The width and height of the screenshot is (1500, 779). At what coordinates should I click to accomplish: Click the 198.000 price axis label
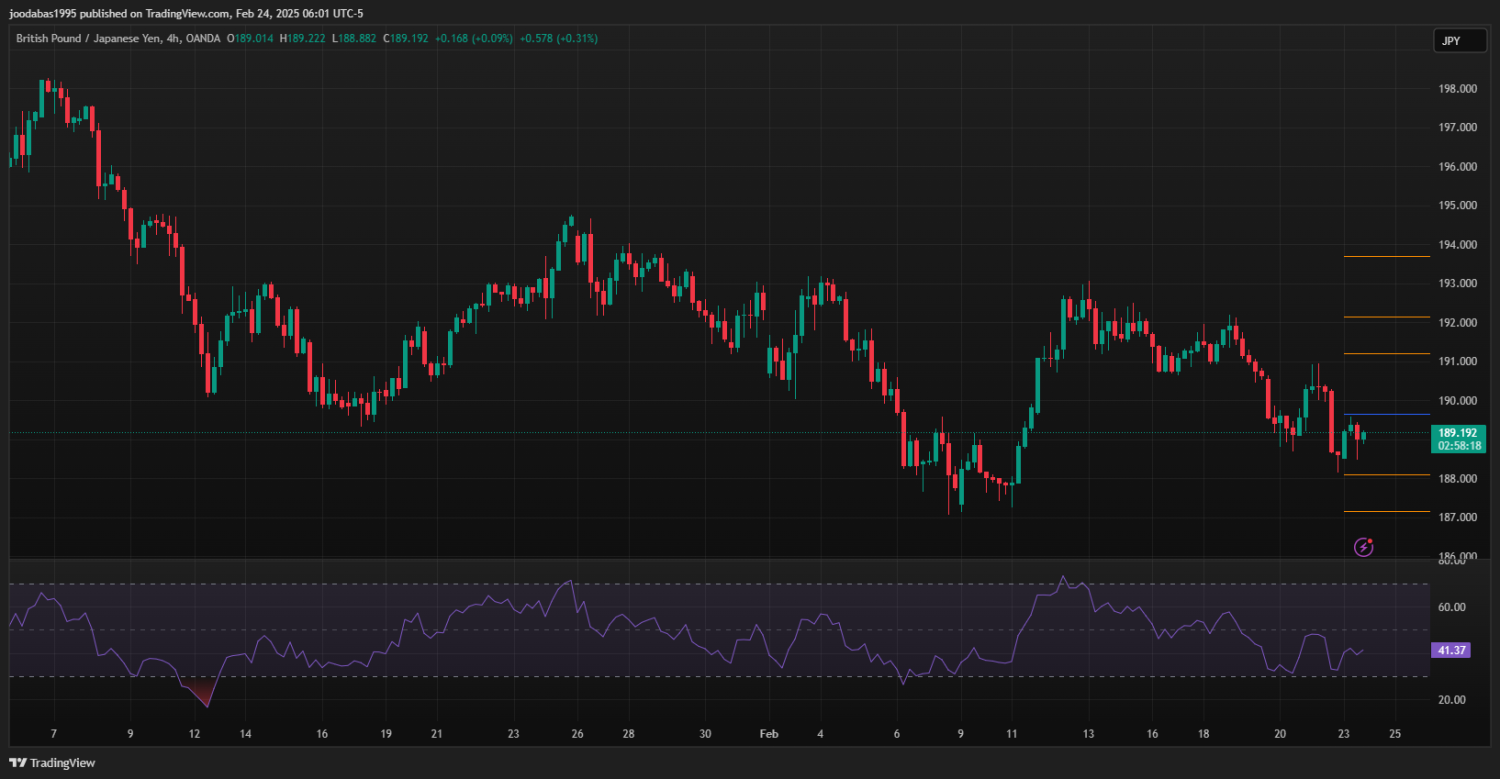pos(1457,89)
